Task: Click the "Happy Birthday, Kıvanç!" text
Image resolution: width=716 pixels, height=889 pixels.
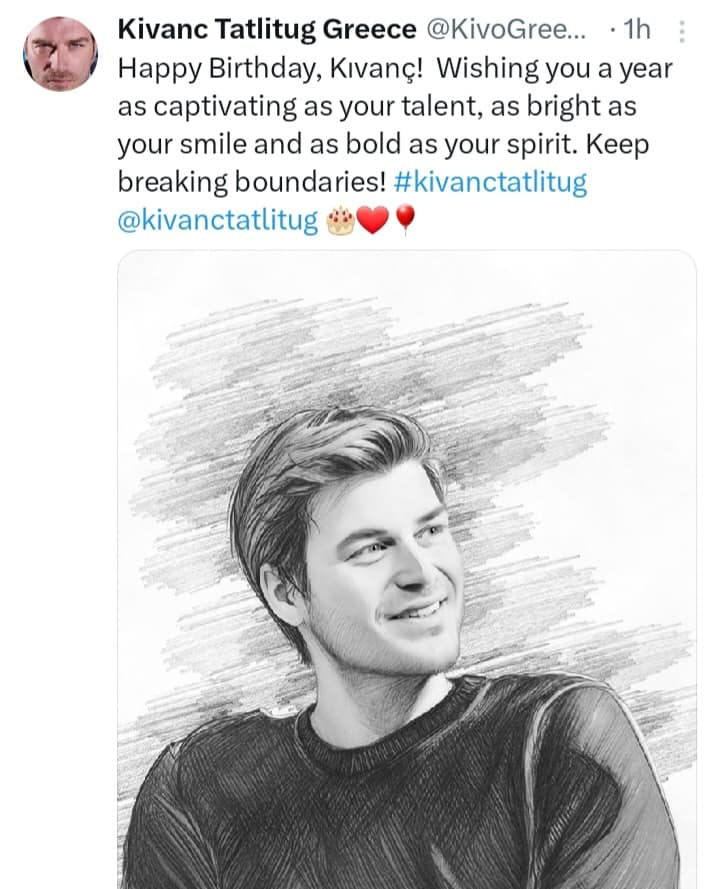Action: [270, 69]
